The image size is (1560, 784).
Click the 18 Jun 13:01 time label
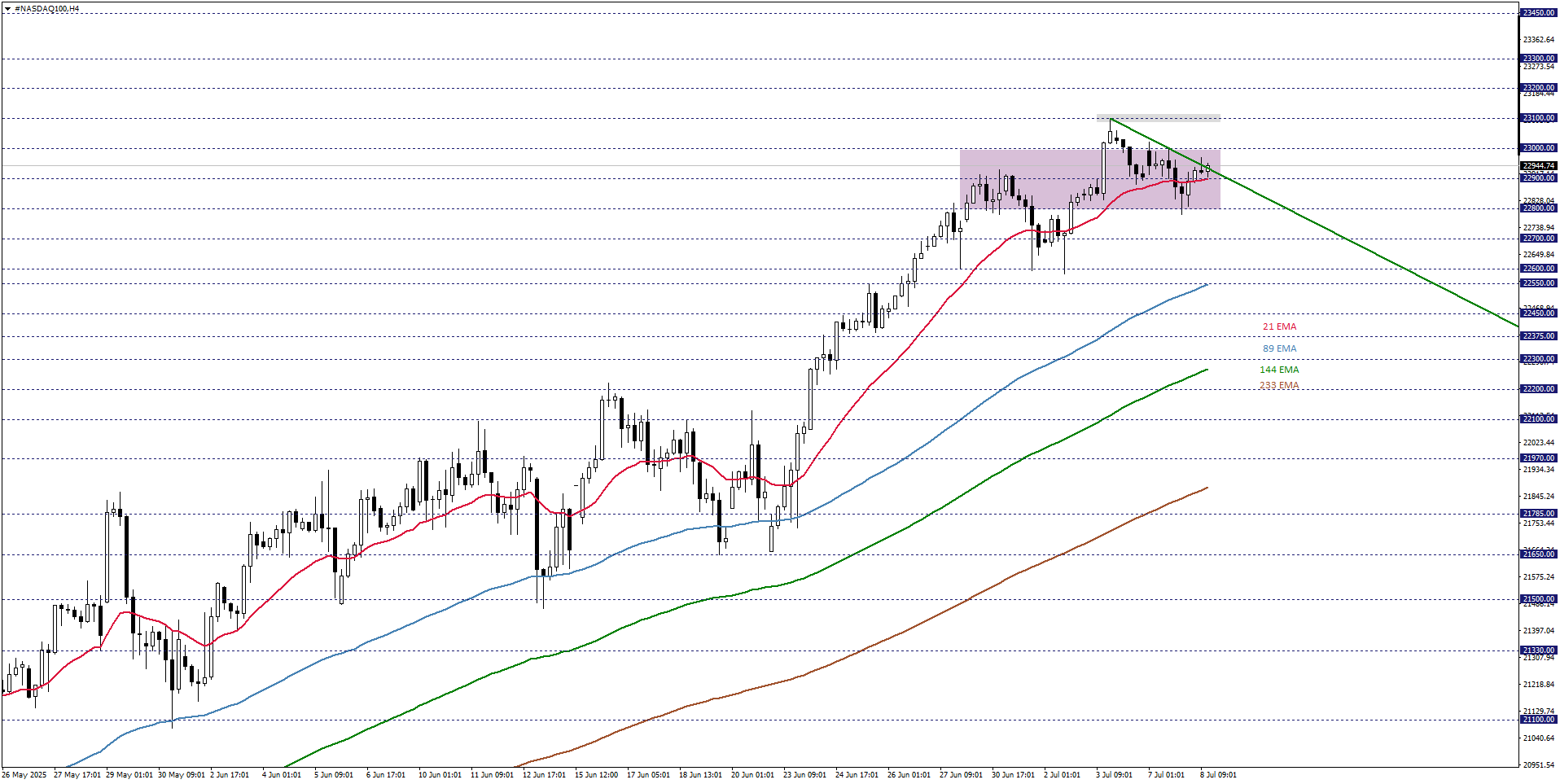[x=700, y=775]
